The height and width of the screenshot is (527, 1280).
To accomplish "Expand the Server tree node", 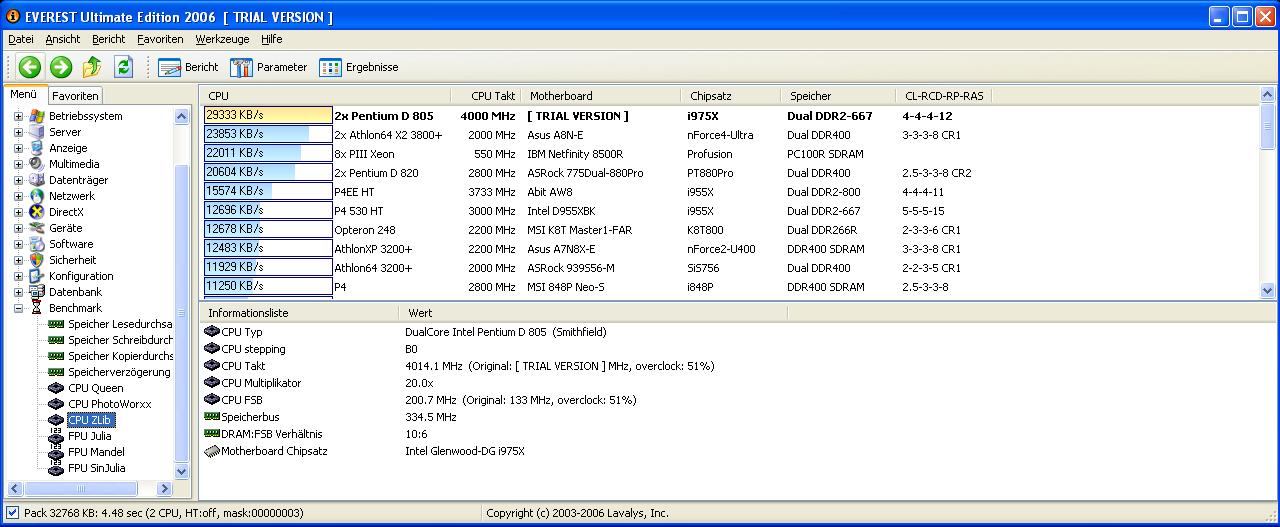I will [x=18, y=132].
